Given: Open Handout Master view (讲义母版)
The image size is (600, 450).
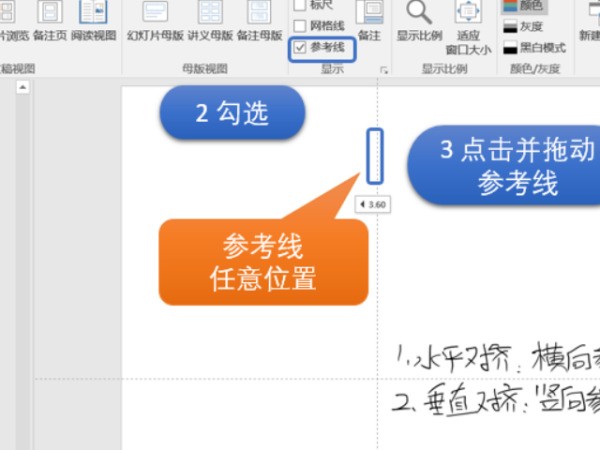Looking at the screenshot, I should (210, 21).
